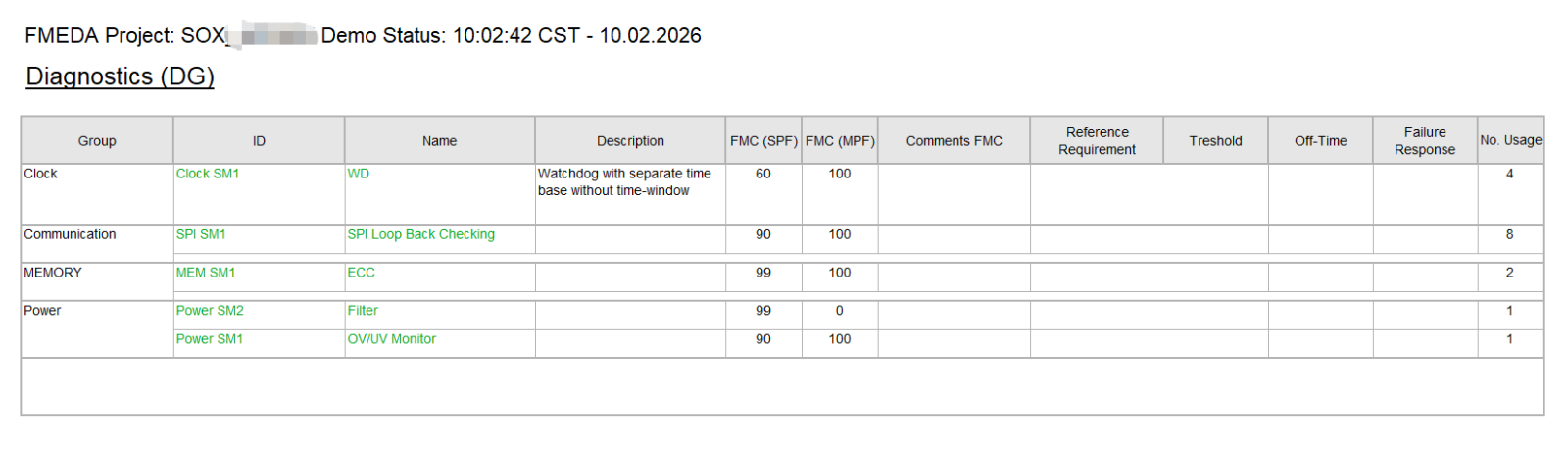Click the WD name link
The width and height of the screenshot is (1568, 454).
tap(358, 174)
